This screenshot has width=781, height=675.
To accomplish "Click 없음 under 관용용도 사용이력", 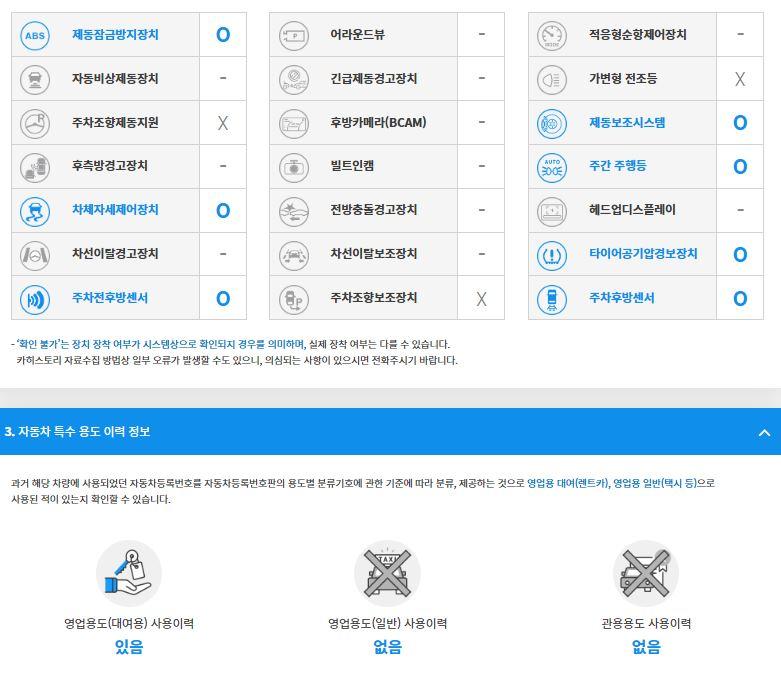I will (x=646, y=647).
